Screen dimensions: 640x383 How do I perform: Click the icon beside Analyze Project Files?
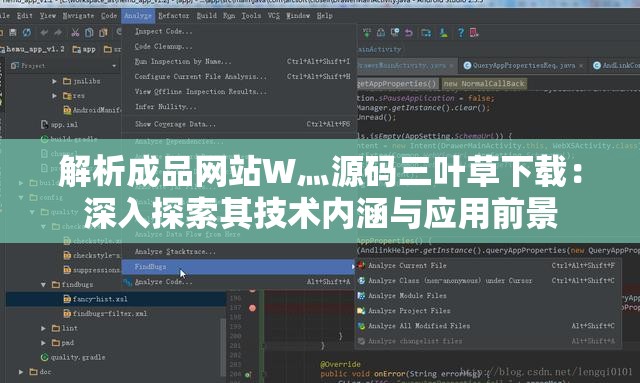(x=361, y=311)
